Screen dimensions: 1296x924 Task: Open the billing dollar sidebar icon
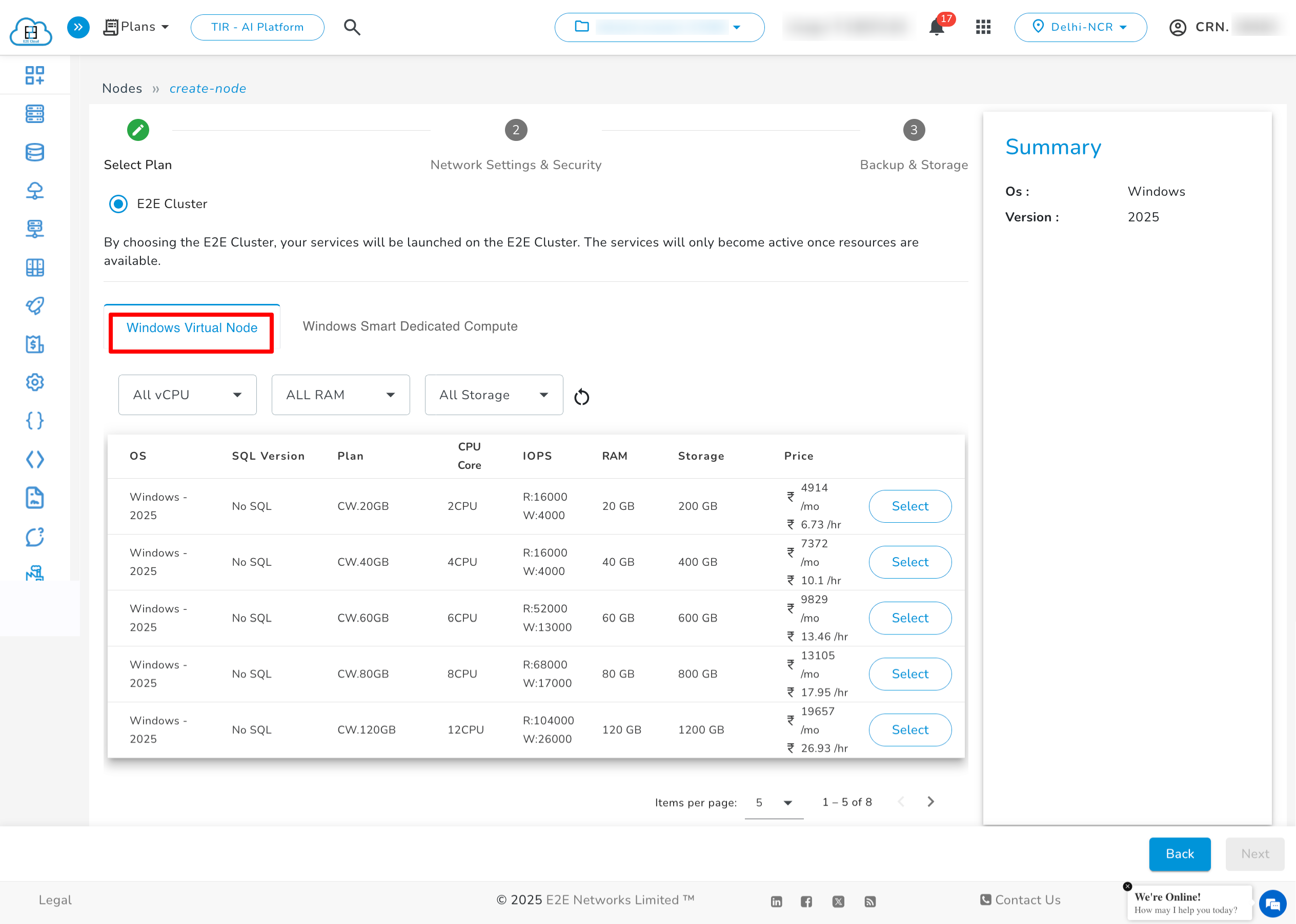35,344
